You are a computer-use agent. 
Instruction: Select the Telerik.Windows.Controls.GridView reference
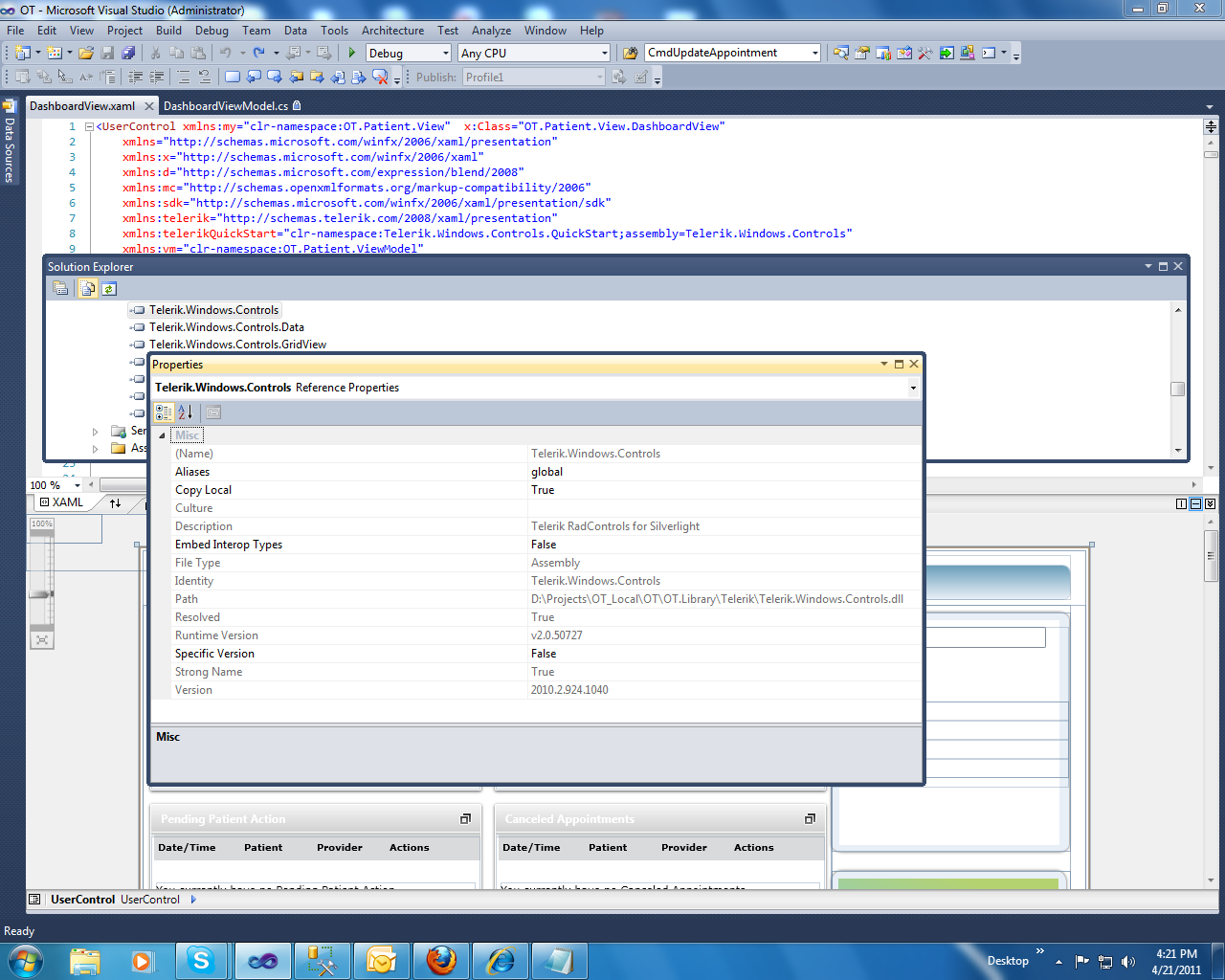(x=237, y=345)
